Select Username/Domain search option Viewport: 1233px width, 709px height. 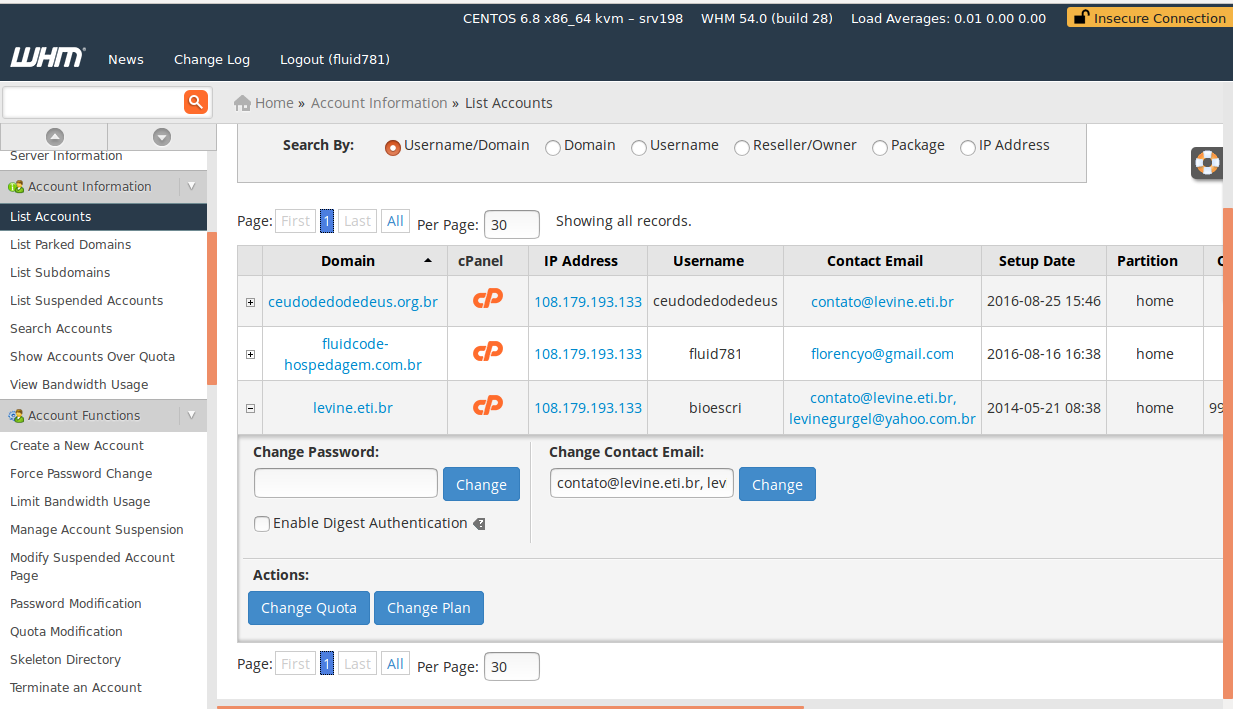[393, 147]
